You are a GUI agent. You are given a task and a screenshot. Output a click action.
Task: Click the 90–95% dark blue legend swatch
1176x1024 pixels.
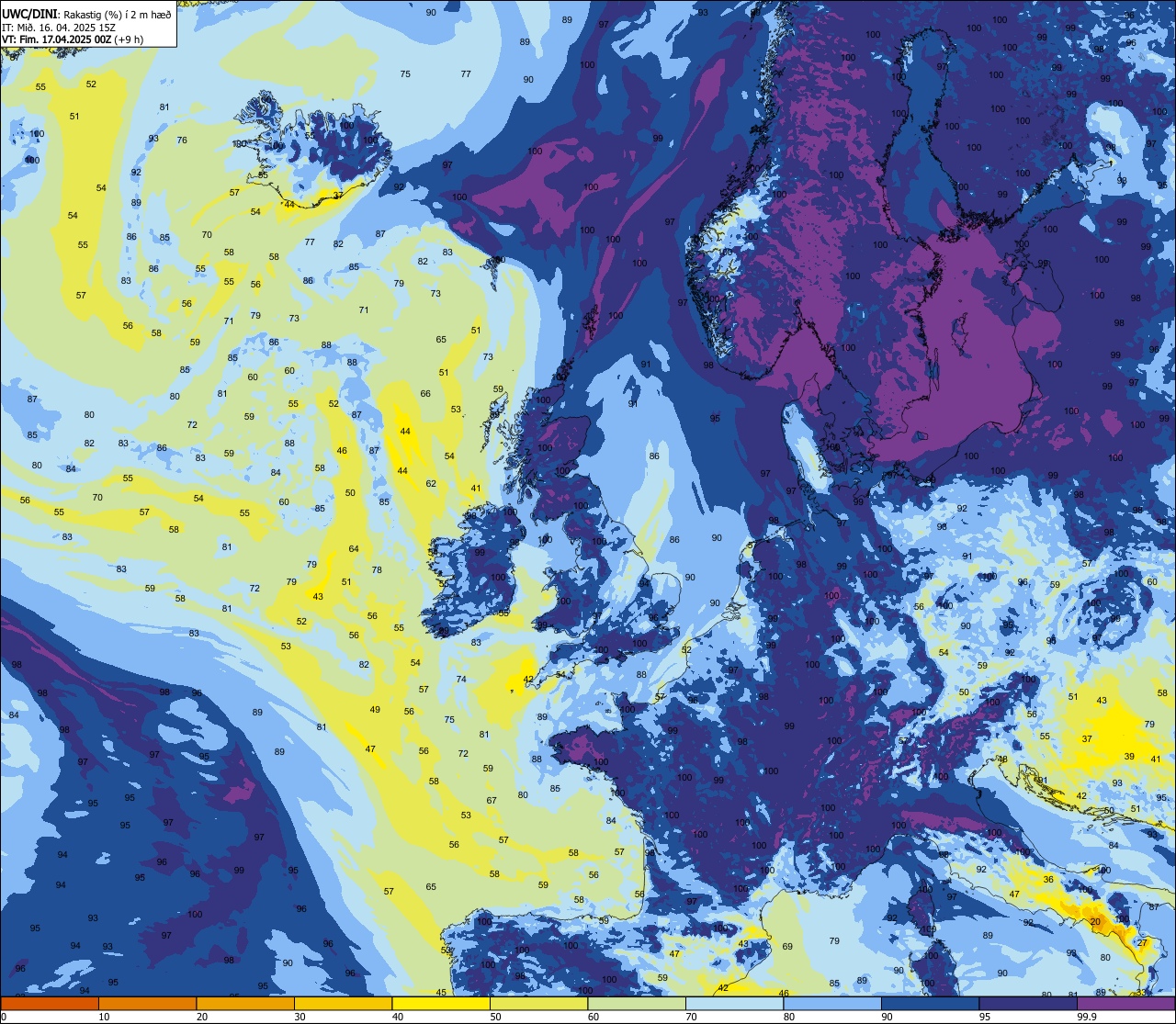(931, 1003)
